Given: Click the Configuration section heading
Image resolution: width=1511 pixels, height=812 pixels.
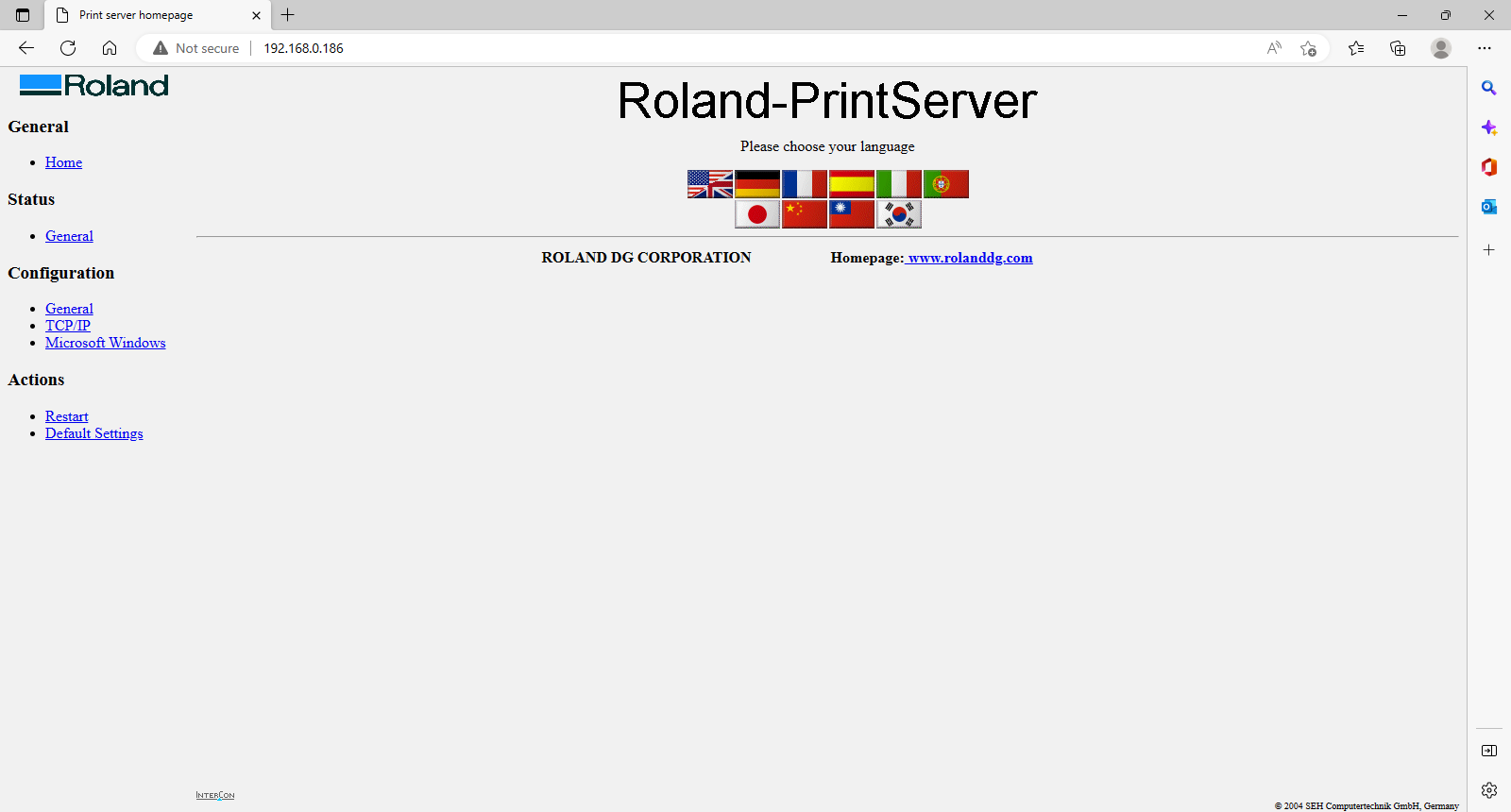Looking at the screenshot, I should (x=61, y=273).
